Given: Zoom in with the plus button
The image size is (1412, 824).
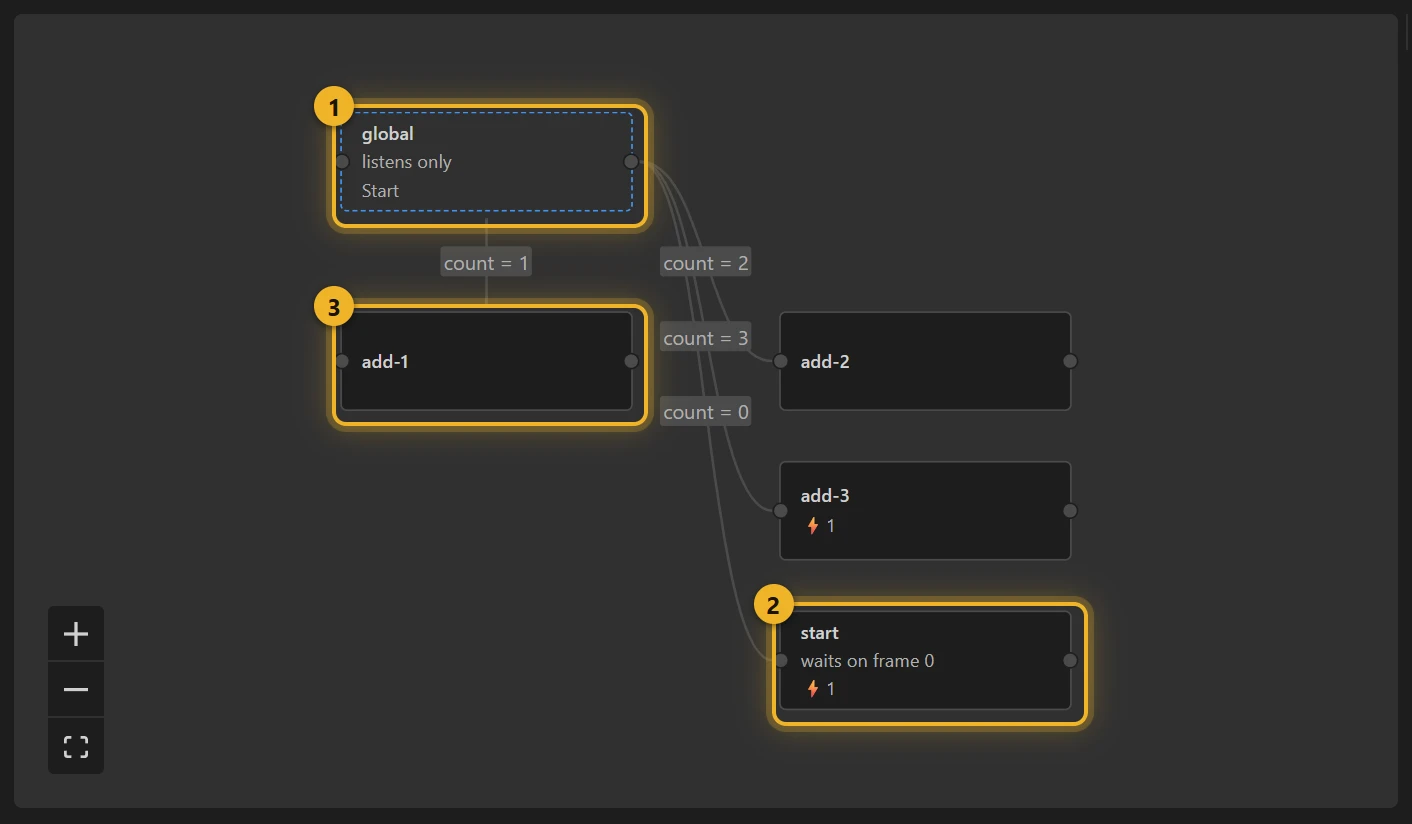Looking at the screenshot, I should (x=76, y=634).
